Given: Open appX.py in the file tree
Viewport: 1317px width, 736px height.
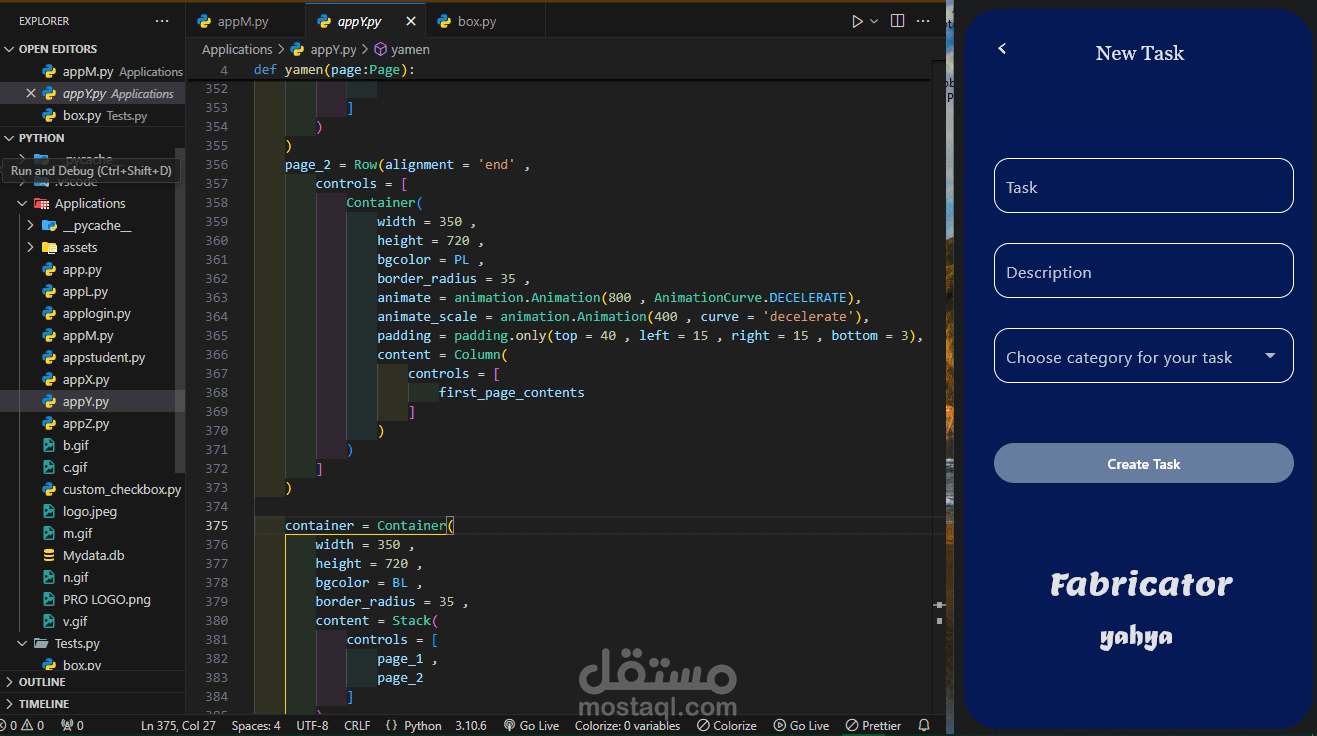Looking at the screenshot, I should 86,380.
